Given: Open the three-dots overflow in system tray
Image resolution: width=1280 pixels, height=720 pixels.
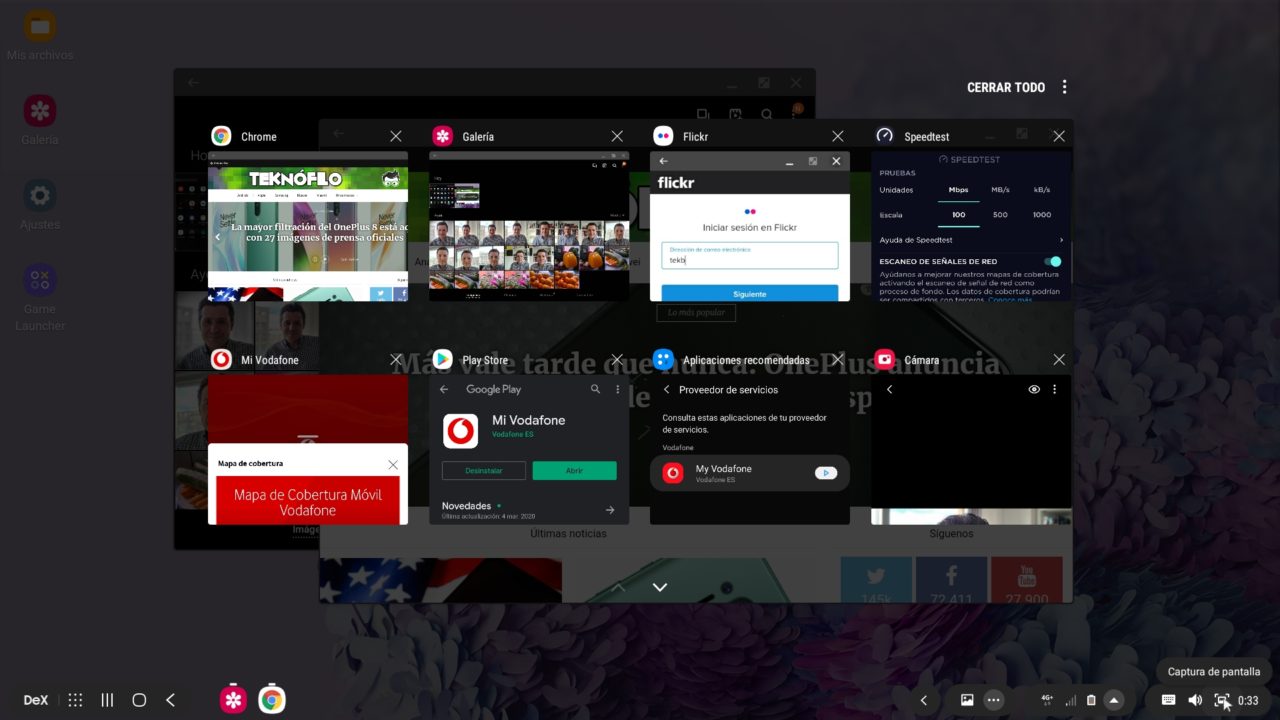Looking at the screenshot, I should (x=993, y=700).
